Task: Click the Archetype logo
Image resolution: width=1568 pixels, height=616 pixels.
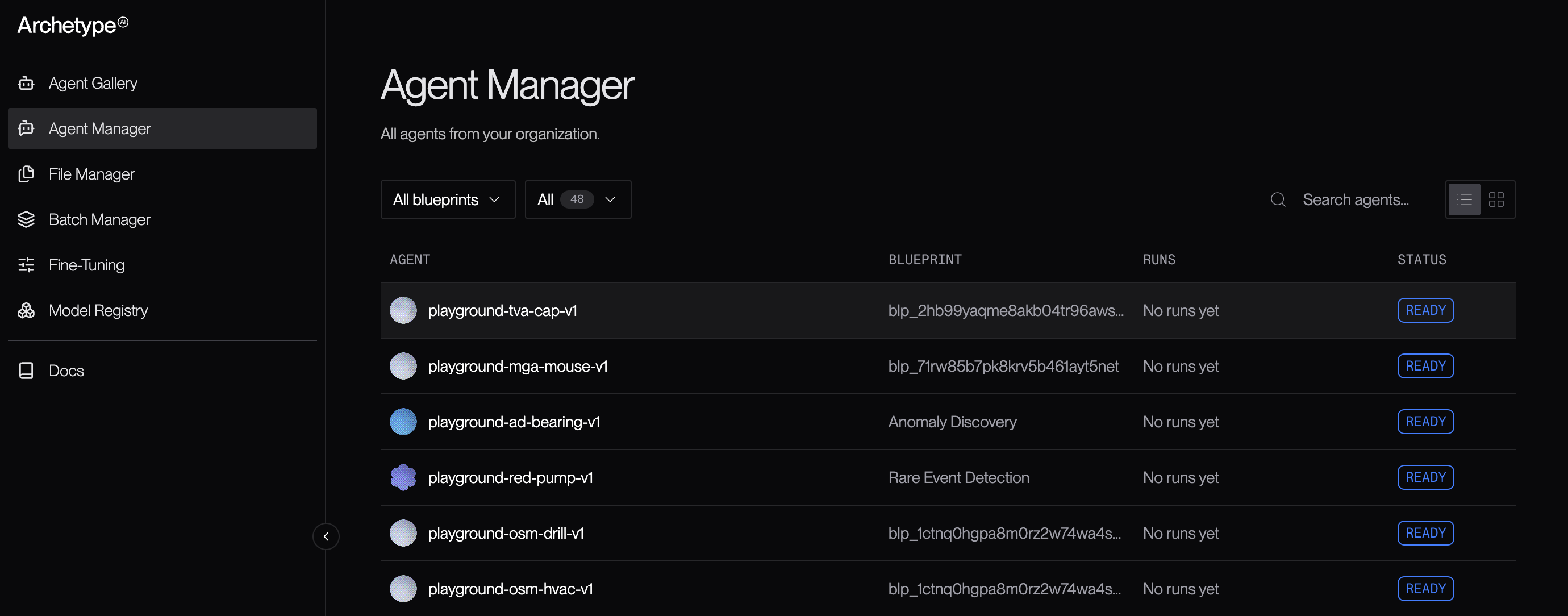Action: point(73,25)
